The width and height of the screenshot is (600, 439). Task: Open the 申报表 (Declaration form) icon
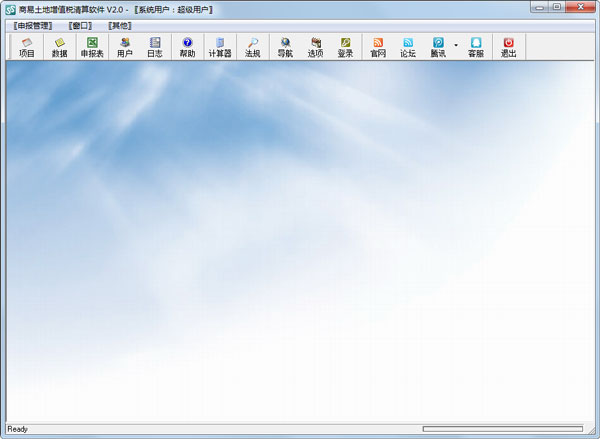[x=92, y=47]
